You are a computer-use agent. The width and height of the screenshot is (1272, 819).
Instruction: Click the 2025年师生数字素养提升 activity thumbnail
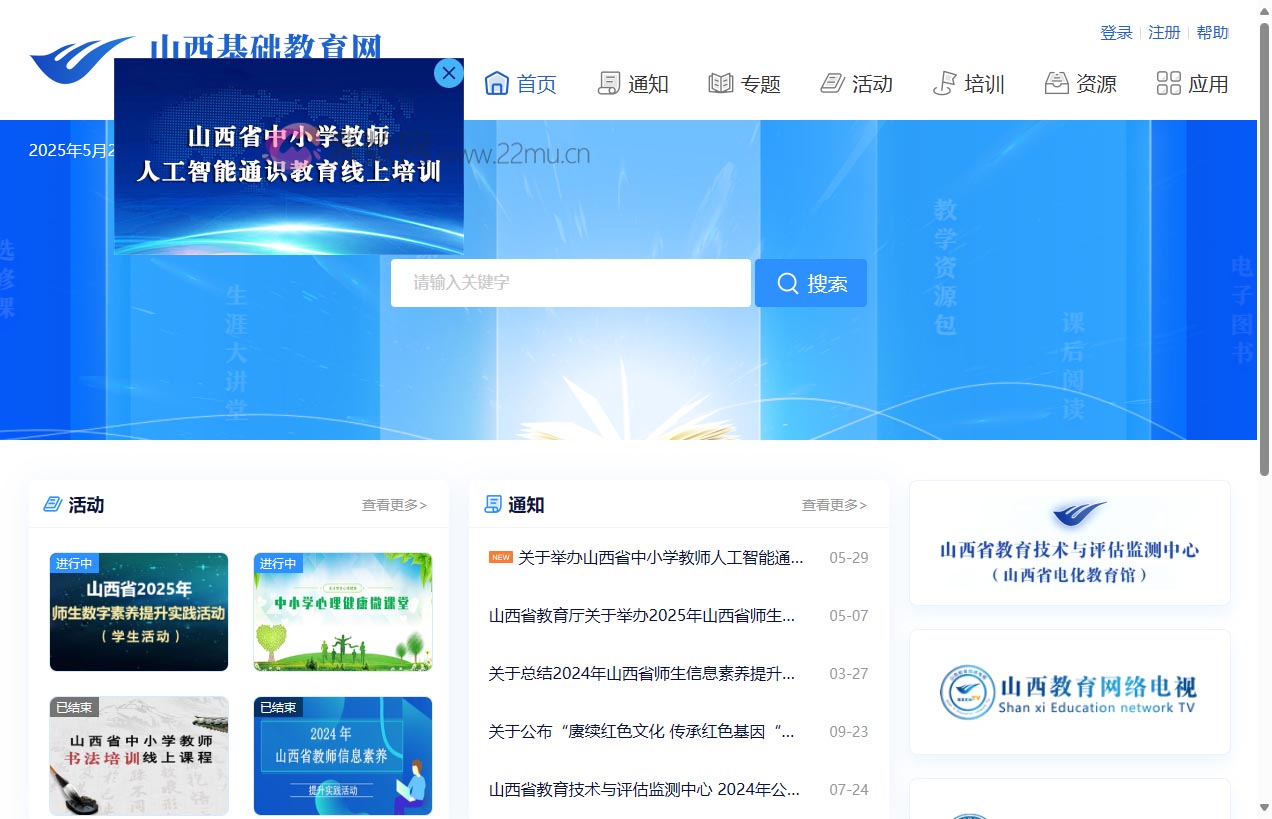[138, 611]
